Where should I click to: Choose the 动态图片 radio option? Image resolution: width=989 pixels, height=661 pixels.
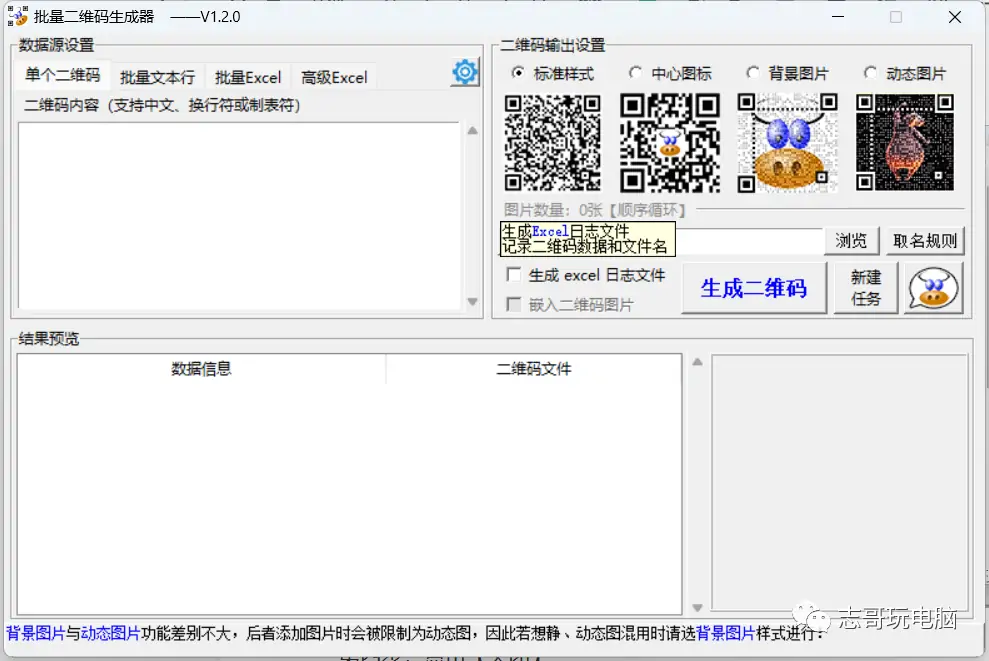(x=870, y=73)
